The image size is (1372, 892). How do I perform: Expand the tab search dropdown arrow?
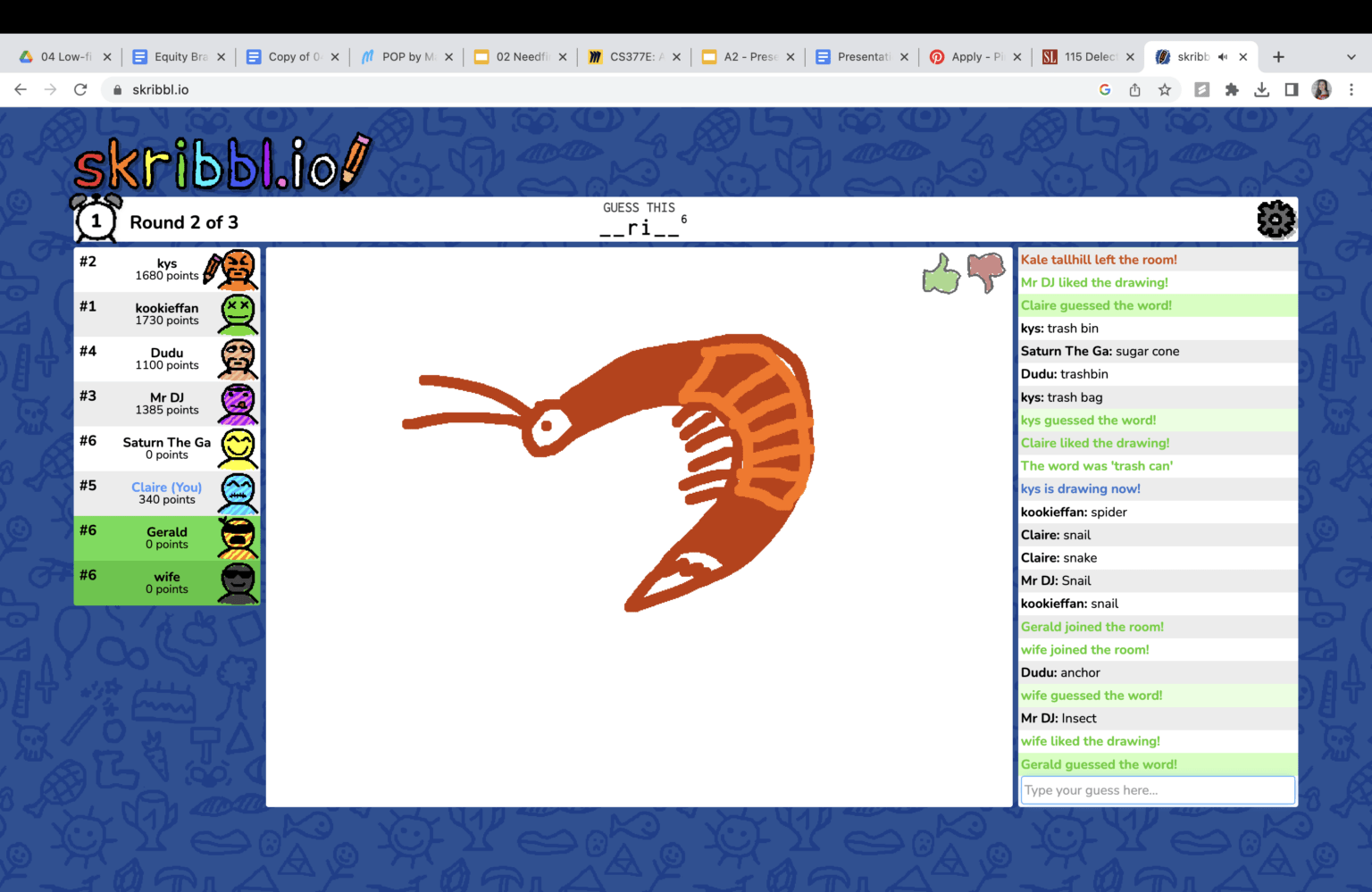tap(1351, 56)
